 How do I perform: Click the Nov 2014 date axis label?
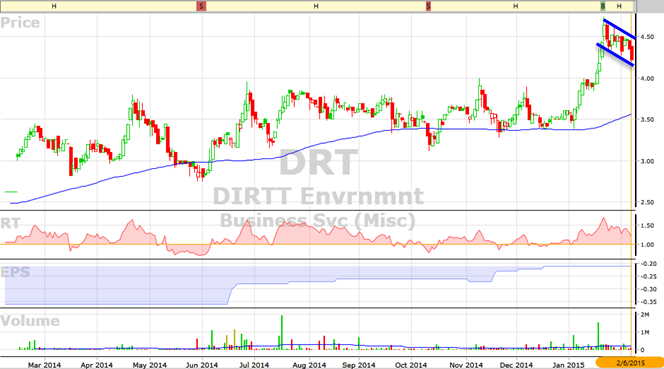466,365
